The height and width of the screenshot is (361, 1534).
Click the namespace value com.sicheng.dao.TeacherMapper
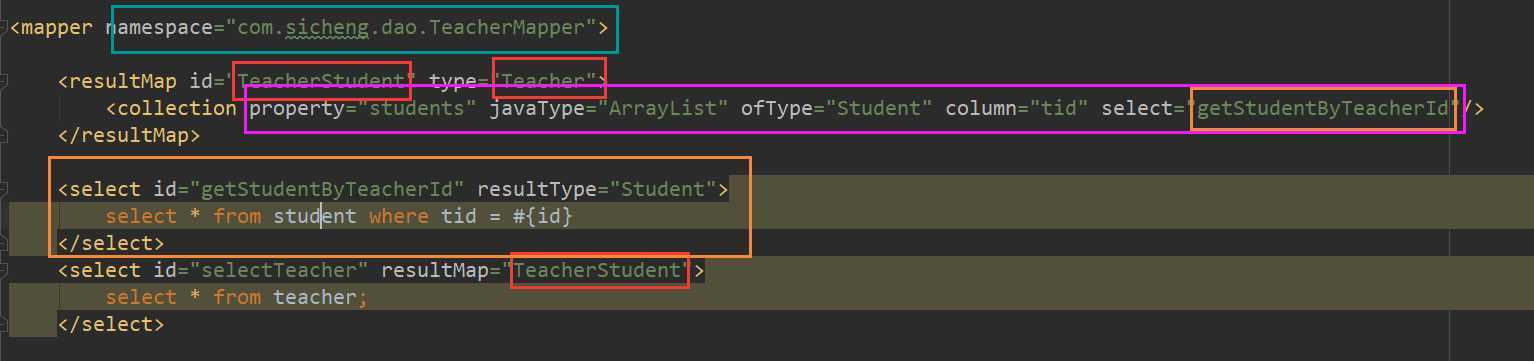(408, 28)
